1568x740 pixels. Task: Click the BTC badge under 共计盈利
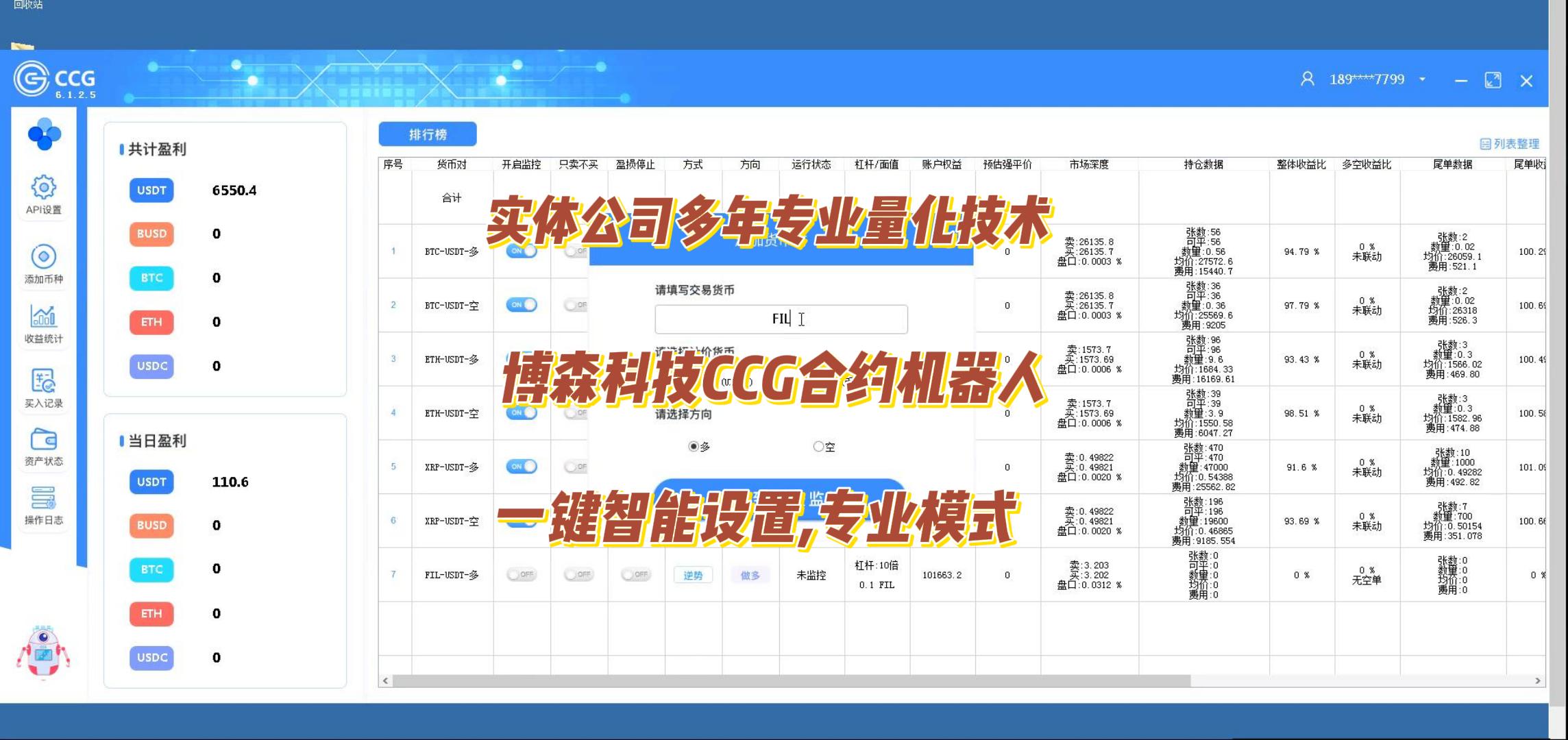pos(151,277)
